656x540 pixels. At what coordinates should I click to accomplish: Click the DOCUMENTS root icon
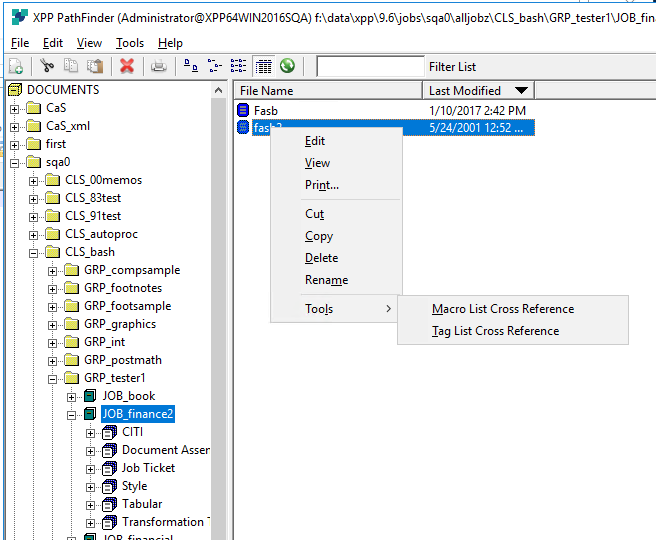point(15,90)
